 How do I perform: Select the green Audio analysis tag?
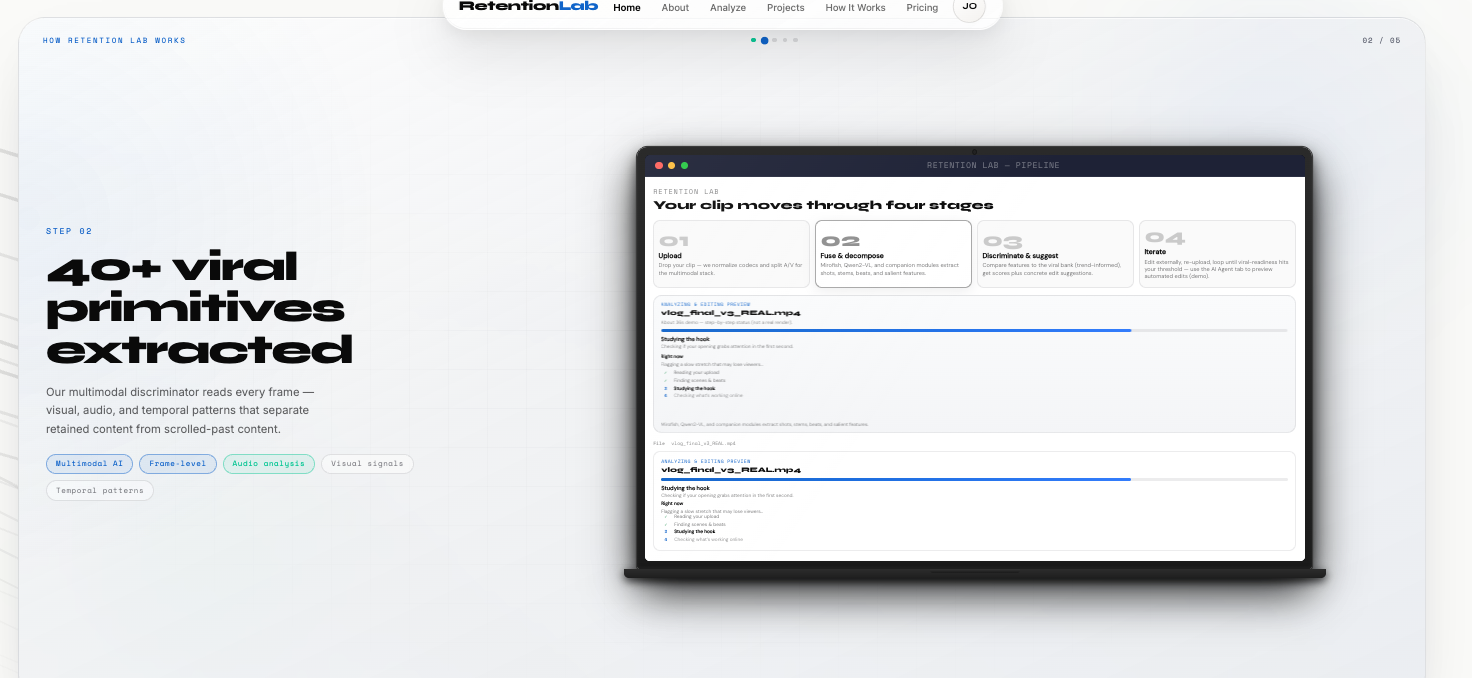[269, 464]
